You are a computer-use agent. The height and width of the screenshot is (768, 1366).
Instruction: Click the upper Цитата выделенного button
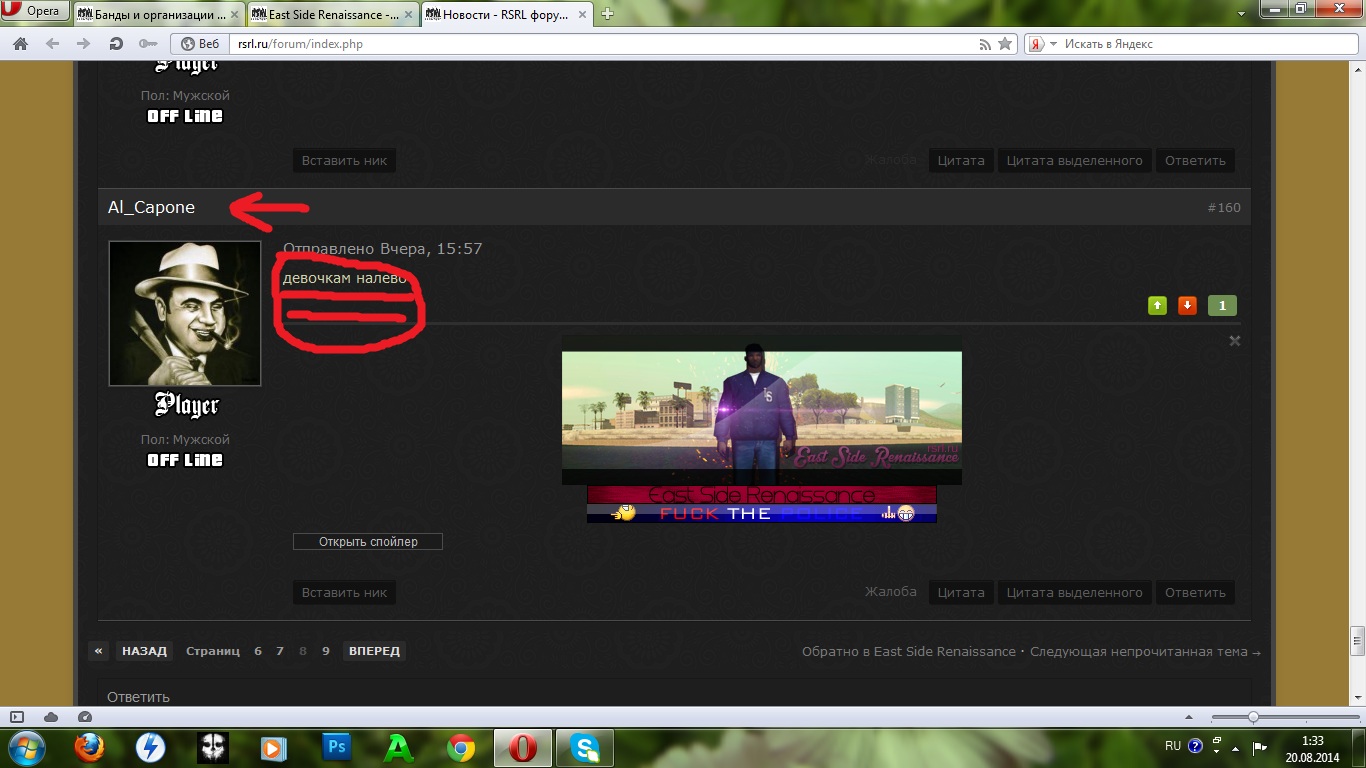1074,160
